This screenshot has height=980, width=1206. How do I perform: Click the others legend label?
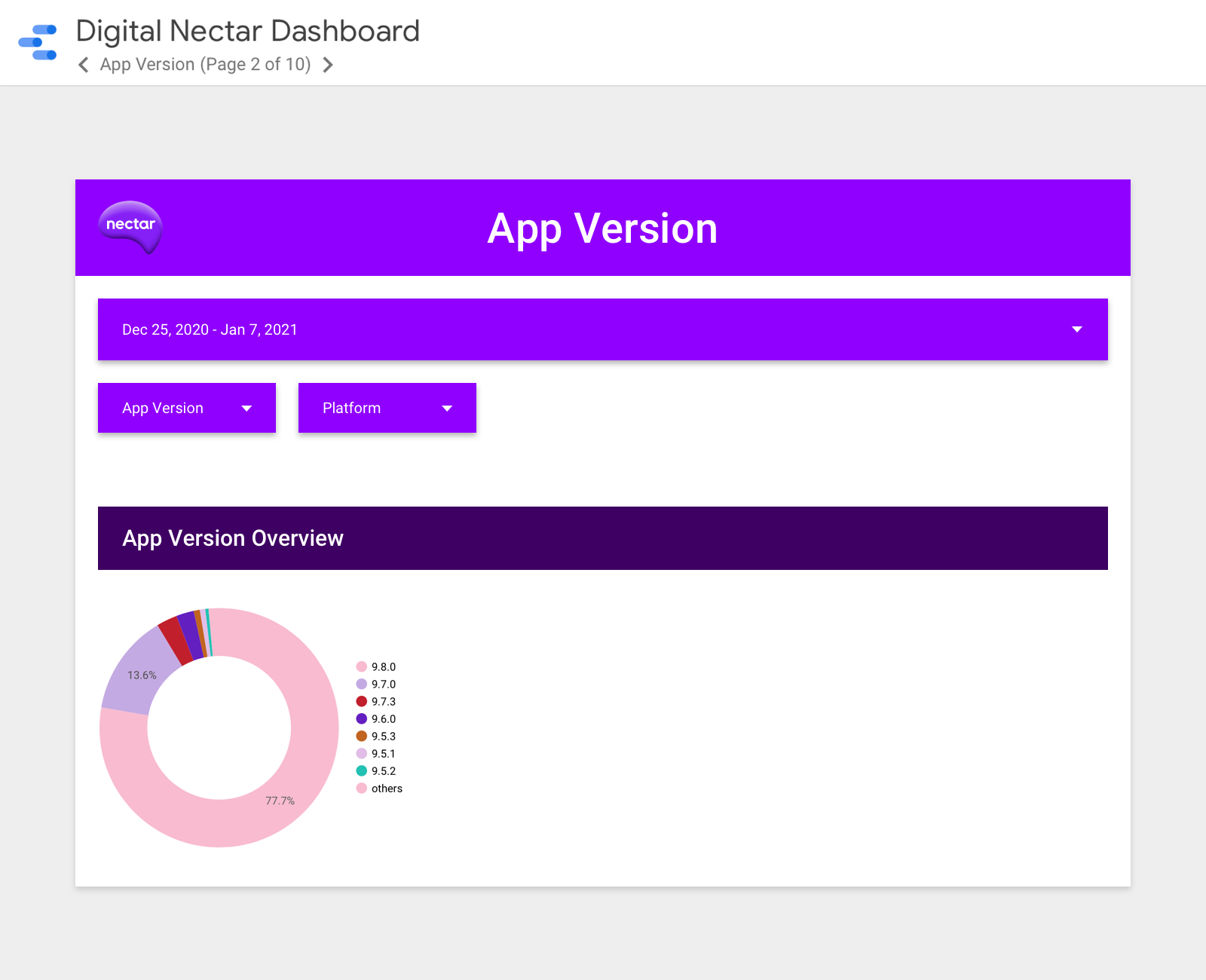tap(387, 789)
